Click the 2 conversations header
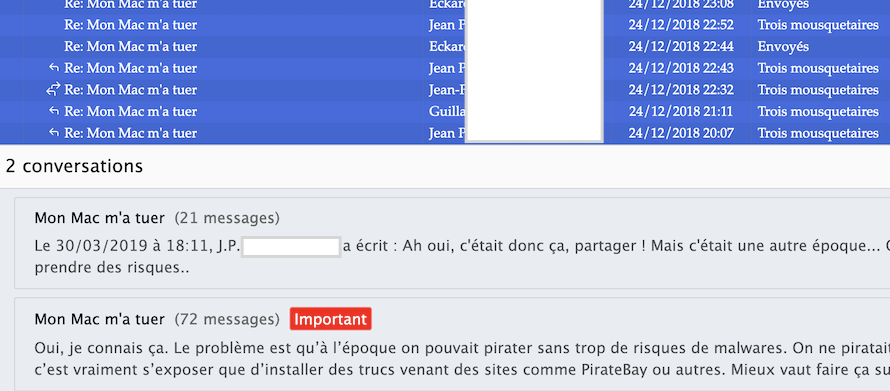This screenshot has height=391, width=890. point(74,166)
